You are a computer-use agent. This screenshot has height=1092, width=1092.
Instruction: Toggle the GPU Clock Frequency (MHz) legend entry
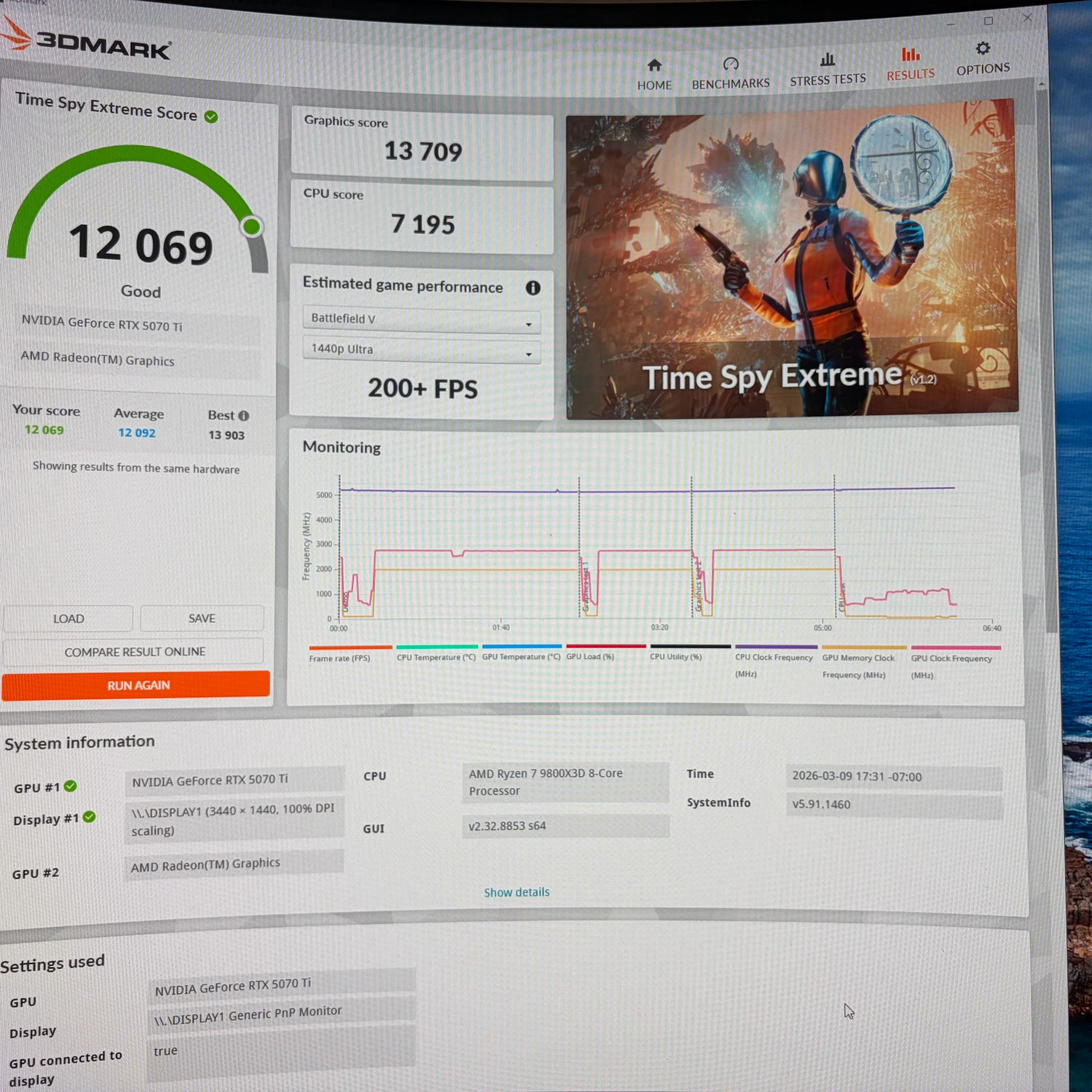pos(955,663)
